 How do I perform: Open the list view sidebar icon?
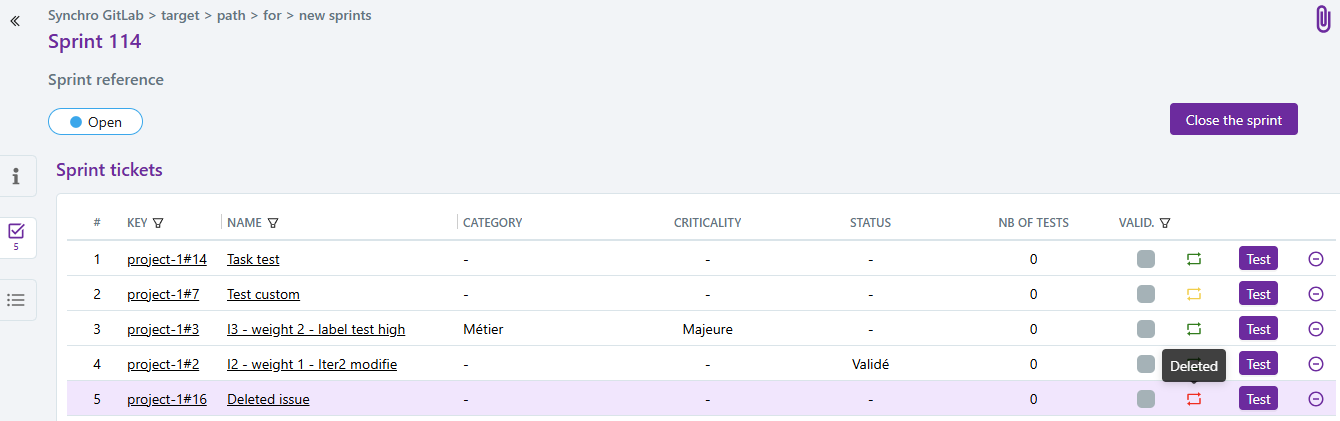[16, 300]
